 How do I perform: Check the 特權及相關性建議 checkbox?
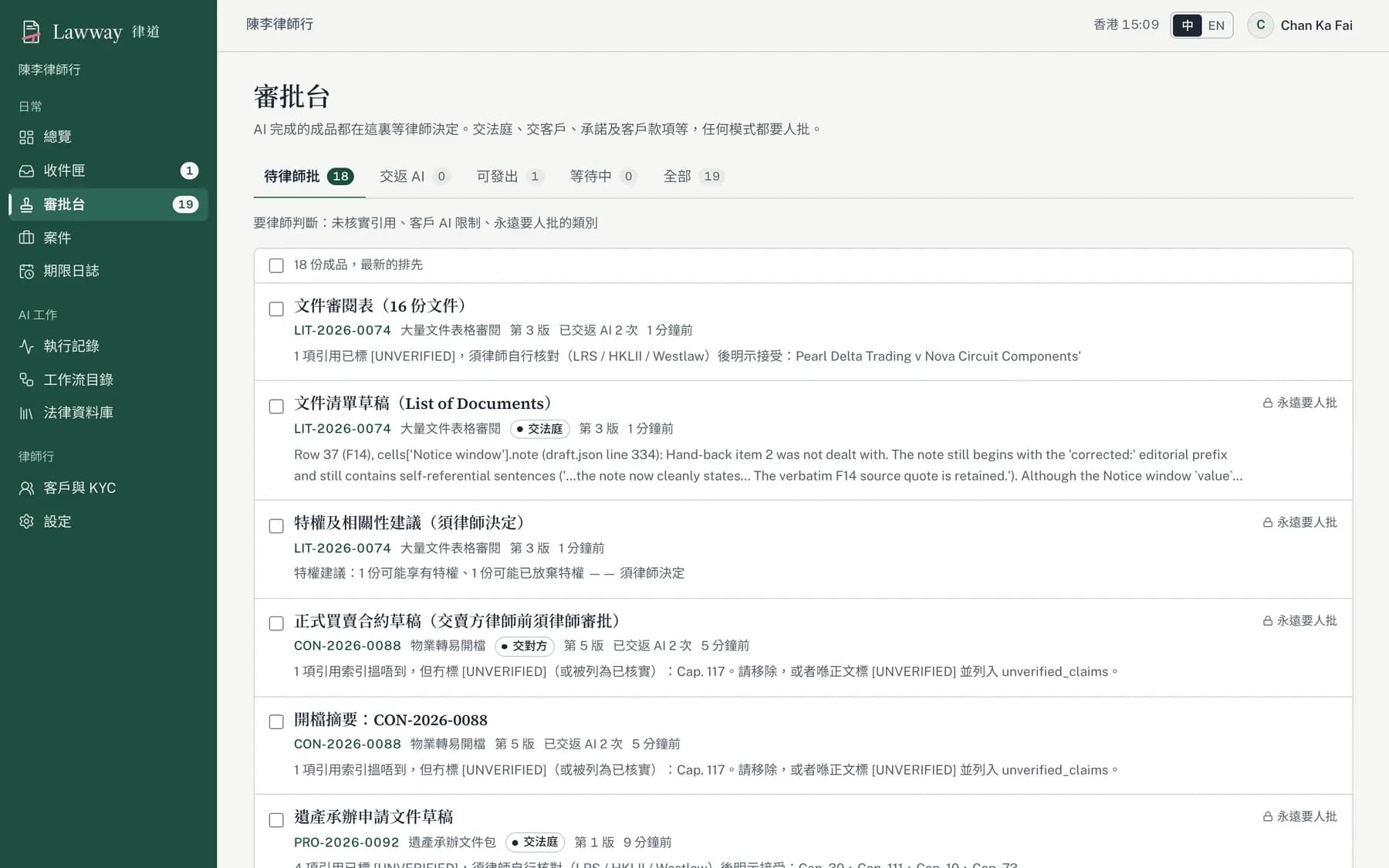pos(276,526)
